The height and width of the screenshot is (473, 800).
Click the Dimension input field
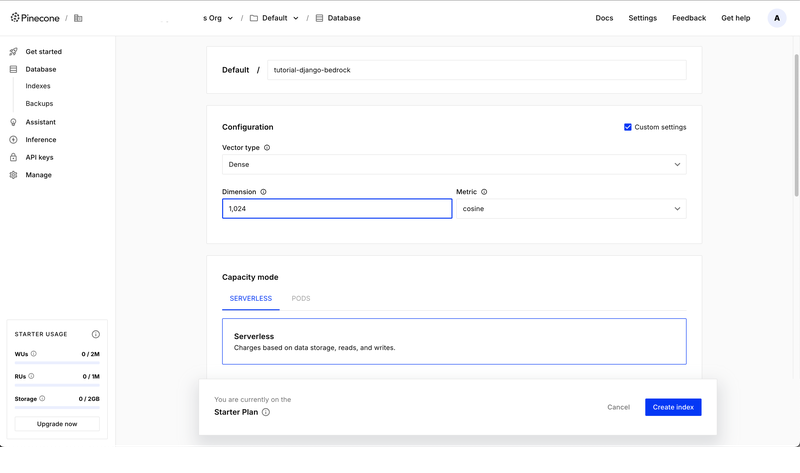337,209
